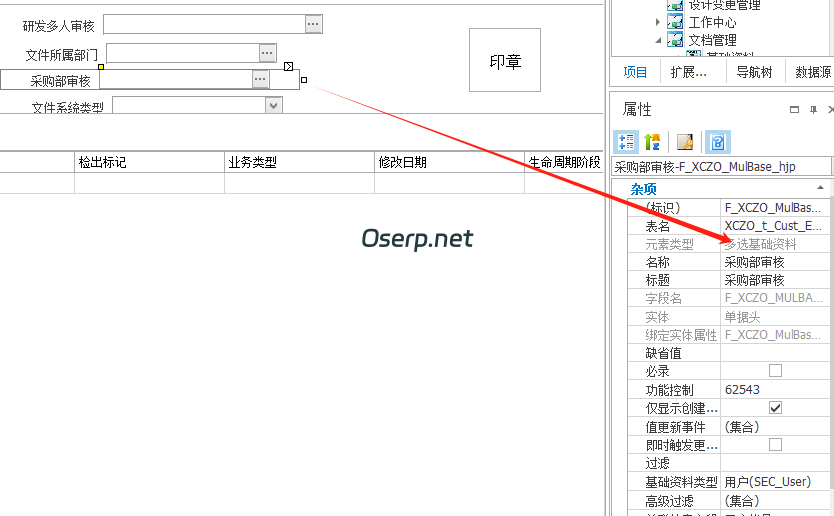Image resolution: width=834 pixels, height=516 pixels.
Task: Click the 采购部审核 input field
Action: [x=176, y=79]
